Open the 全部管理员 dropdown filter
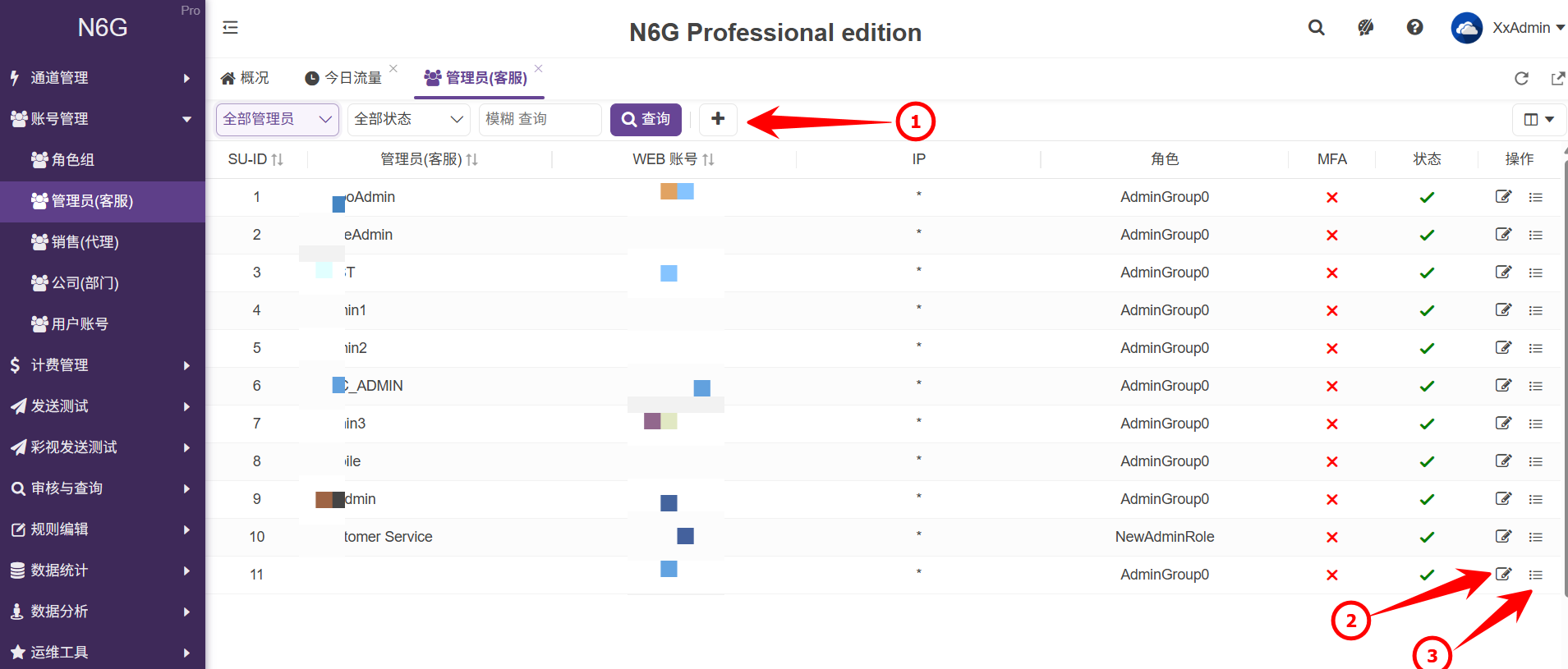 tap(277, 120)
